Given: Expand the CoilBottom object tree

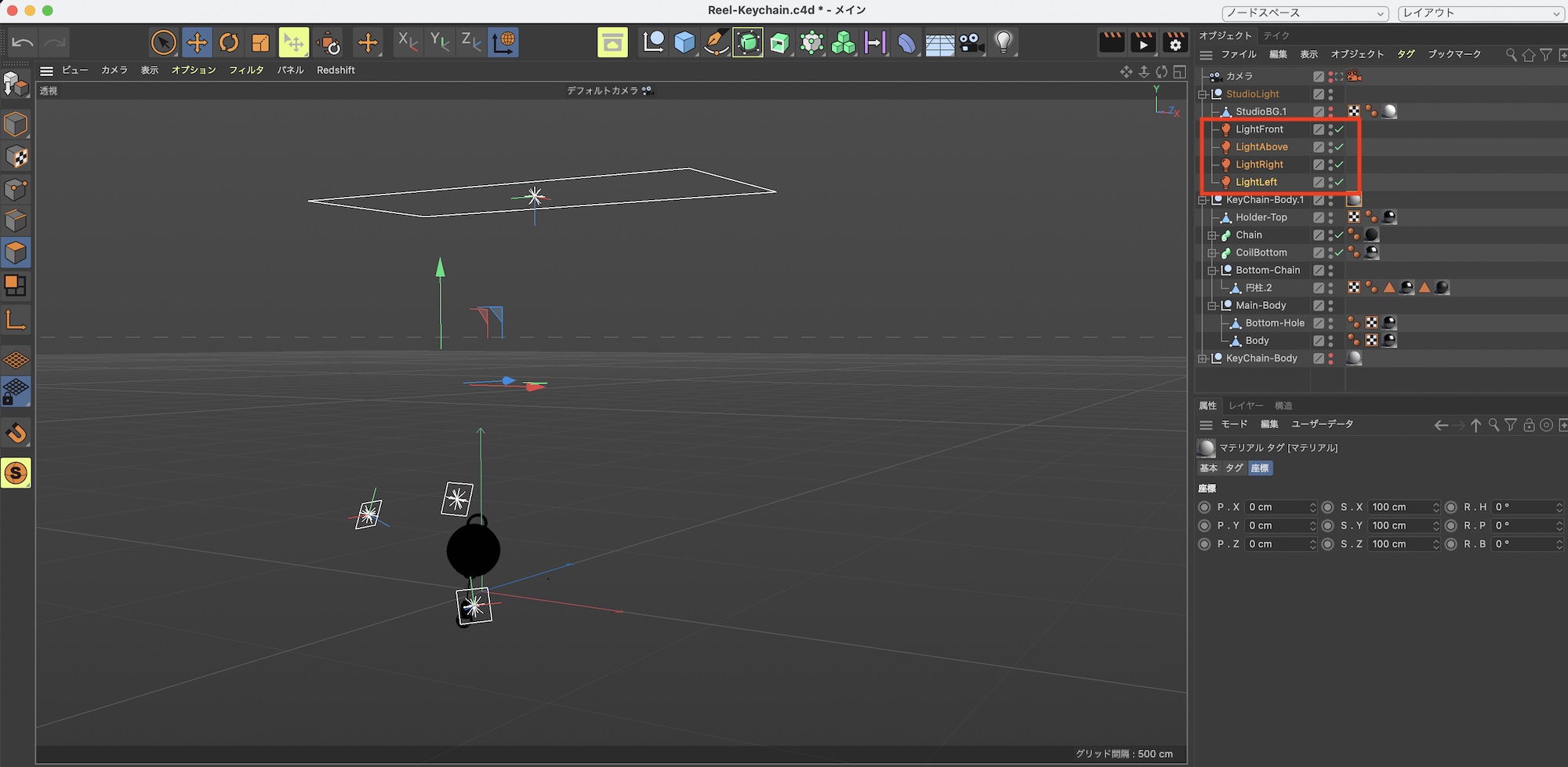Looking at the screenshot, I should point(1212,253).
